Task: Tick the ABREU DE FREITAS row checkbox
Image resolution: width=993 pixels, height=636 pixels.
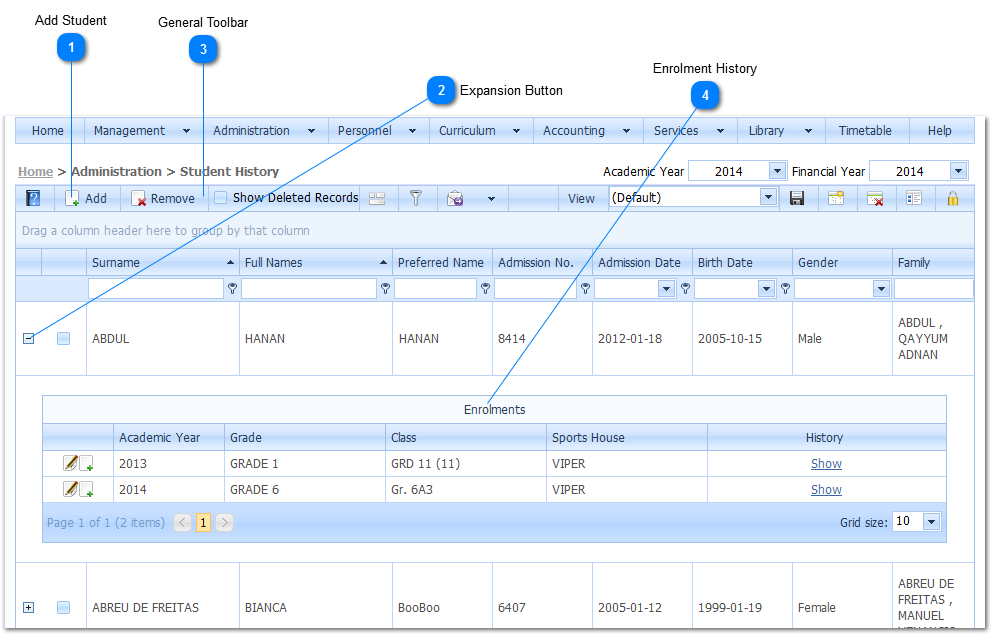Action: pos(64,607)
